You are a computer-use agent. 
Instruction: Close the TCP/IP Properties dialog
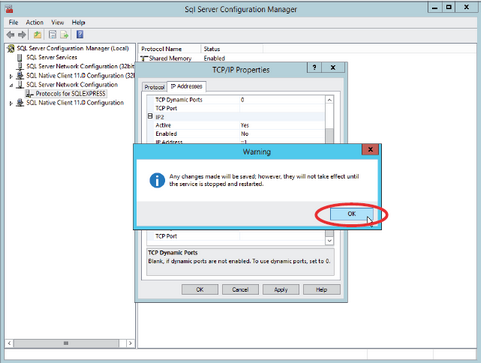(x=333, y=68)
